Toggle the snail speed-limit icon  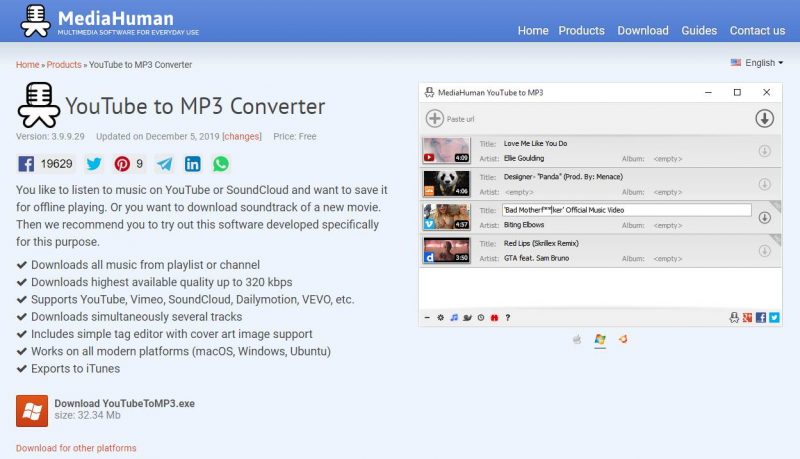coord(467,317)
